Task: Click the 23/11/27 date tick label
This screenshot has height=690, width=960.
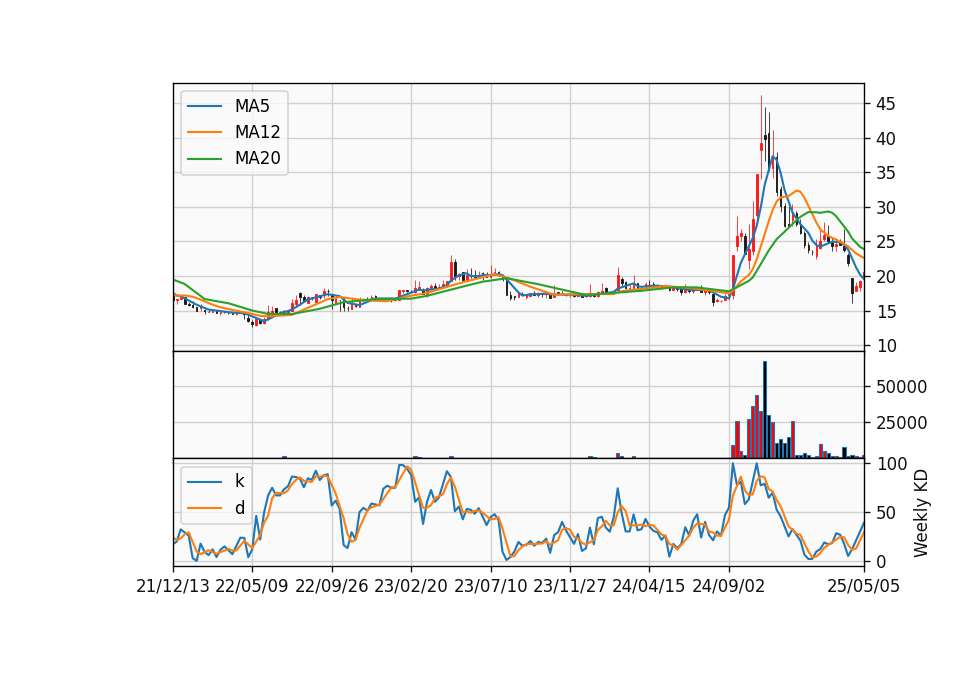Action: coord(570,586)
